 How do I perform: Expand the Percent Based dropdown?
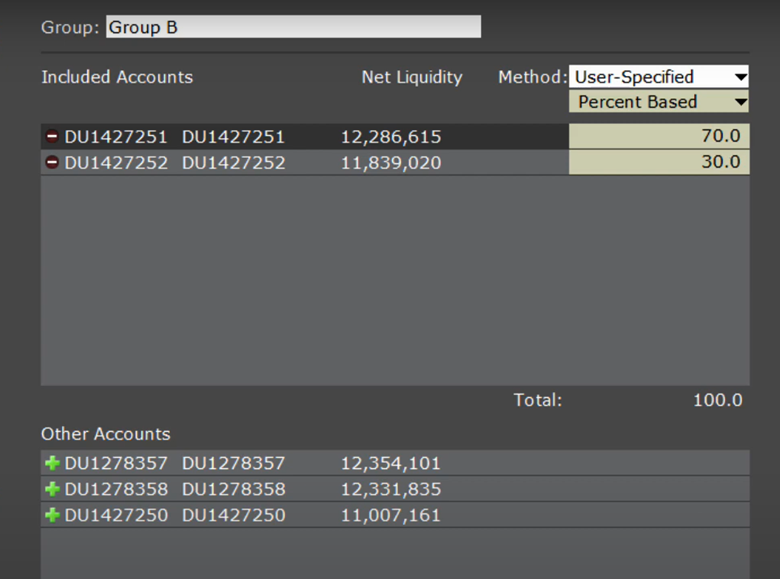coord(659,102)
